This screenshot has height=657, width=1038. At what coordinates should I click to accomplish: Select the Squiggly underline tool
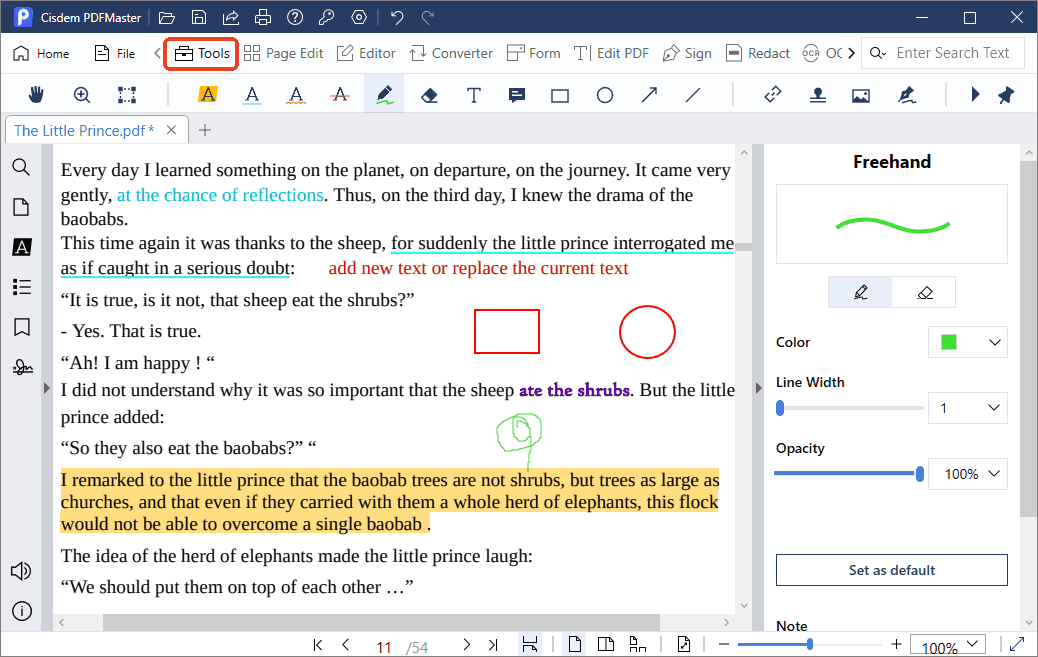click(x=296, y=95)
